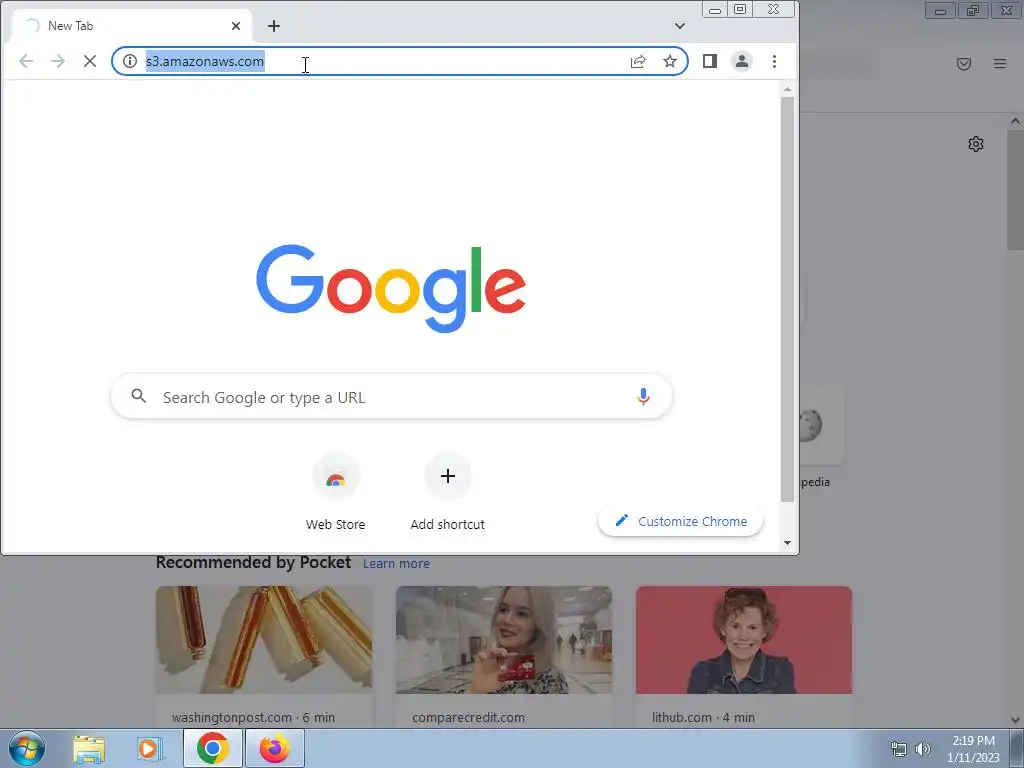Open Firefox Pocket save icon
Screen dimensions: 1024x768
(964, 64)
